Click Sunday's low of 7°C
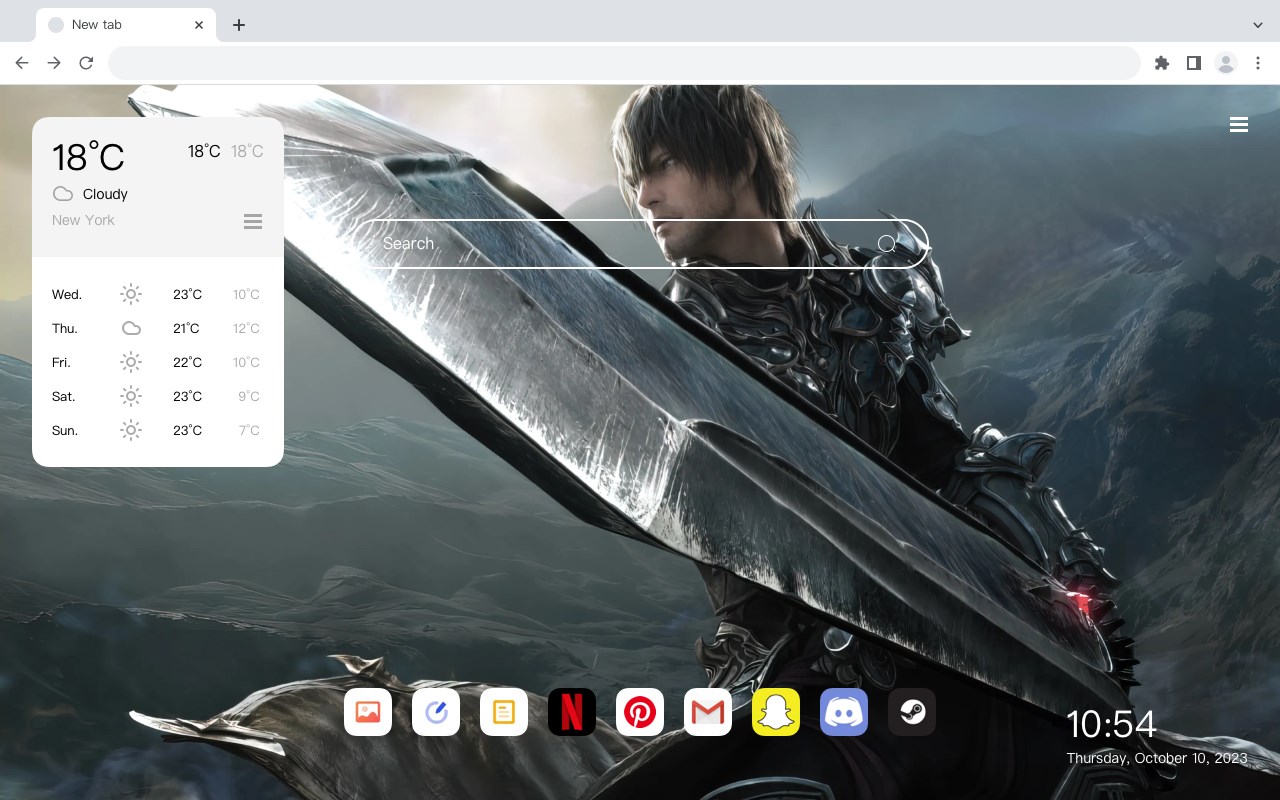Viewport: 1280px width, 800px height. (249, 430)
